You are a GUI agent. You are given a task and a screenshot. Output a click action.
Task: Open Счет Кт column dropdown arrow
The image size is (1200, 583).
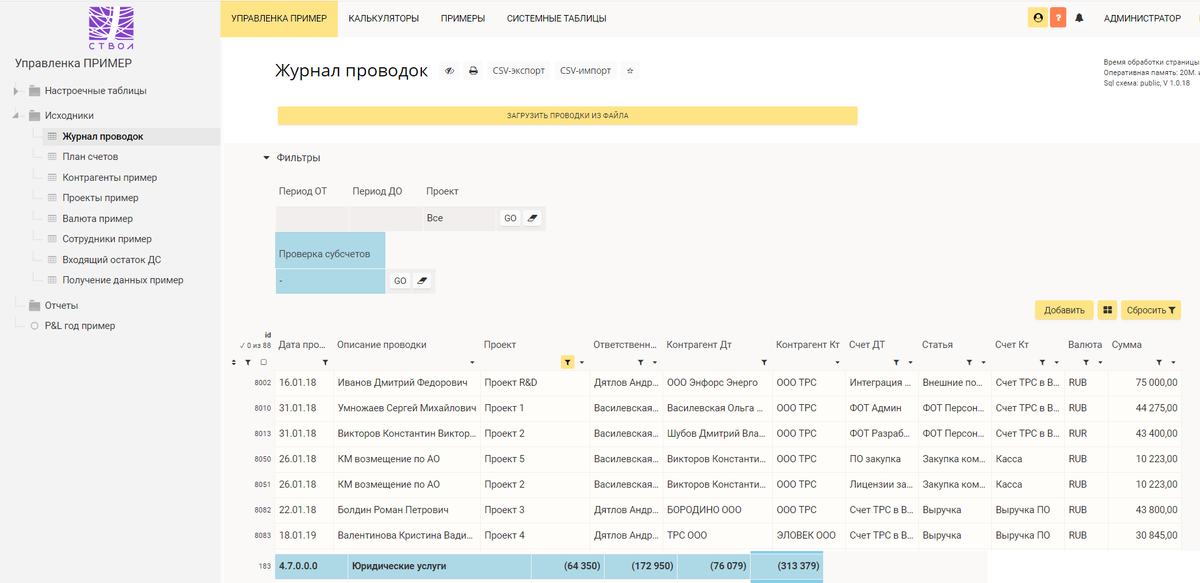point(1057,362)
